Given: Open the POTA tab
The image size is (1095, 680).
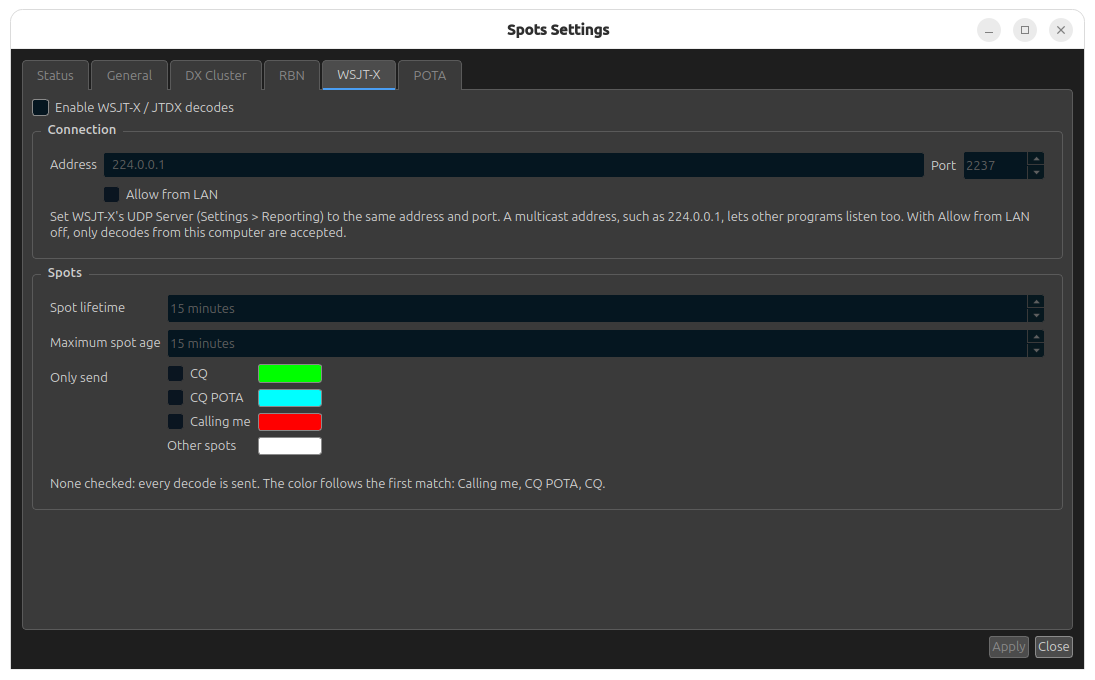Looking at the screenshot, I should [429, 75].
